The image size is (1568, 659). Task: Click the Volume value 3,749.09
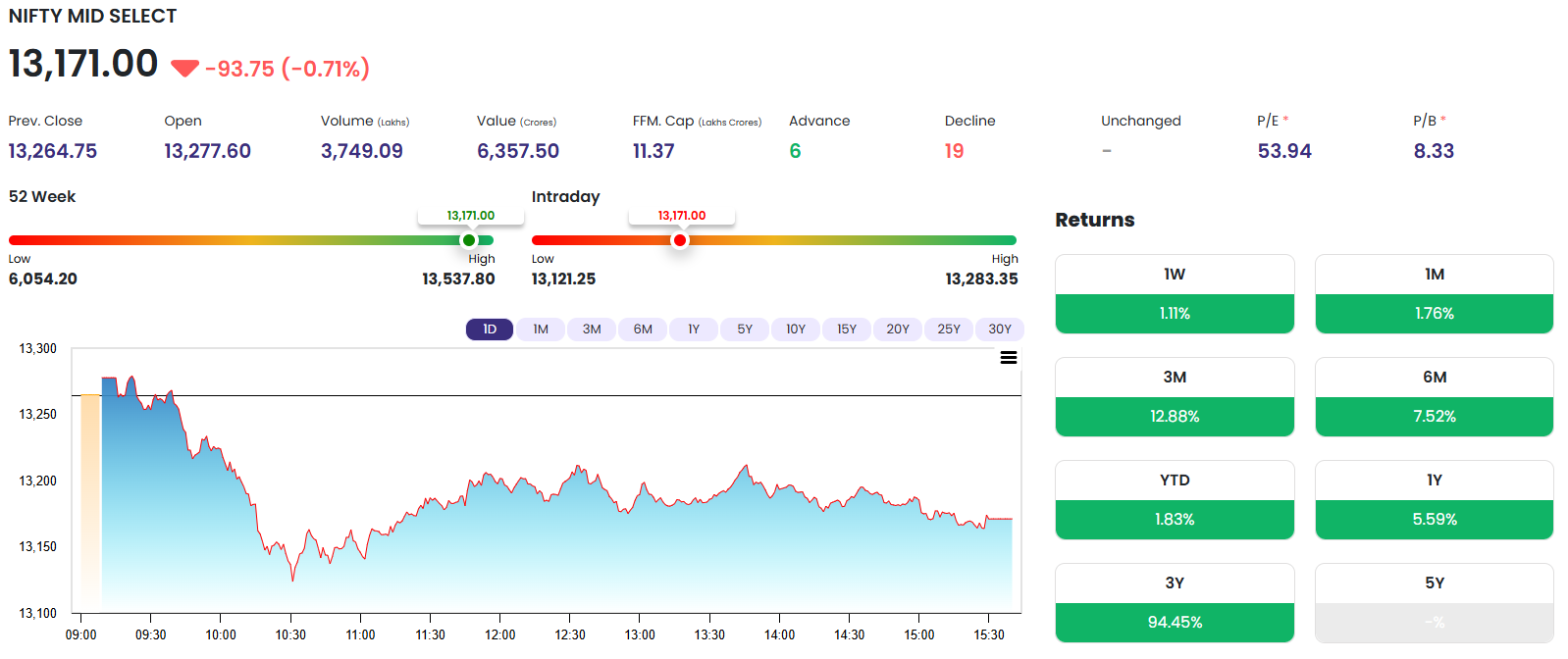pos(362,151)
